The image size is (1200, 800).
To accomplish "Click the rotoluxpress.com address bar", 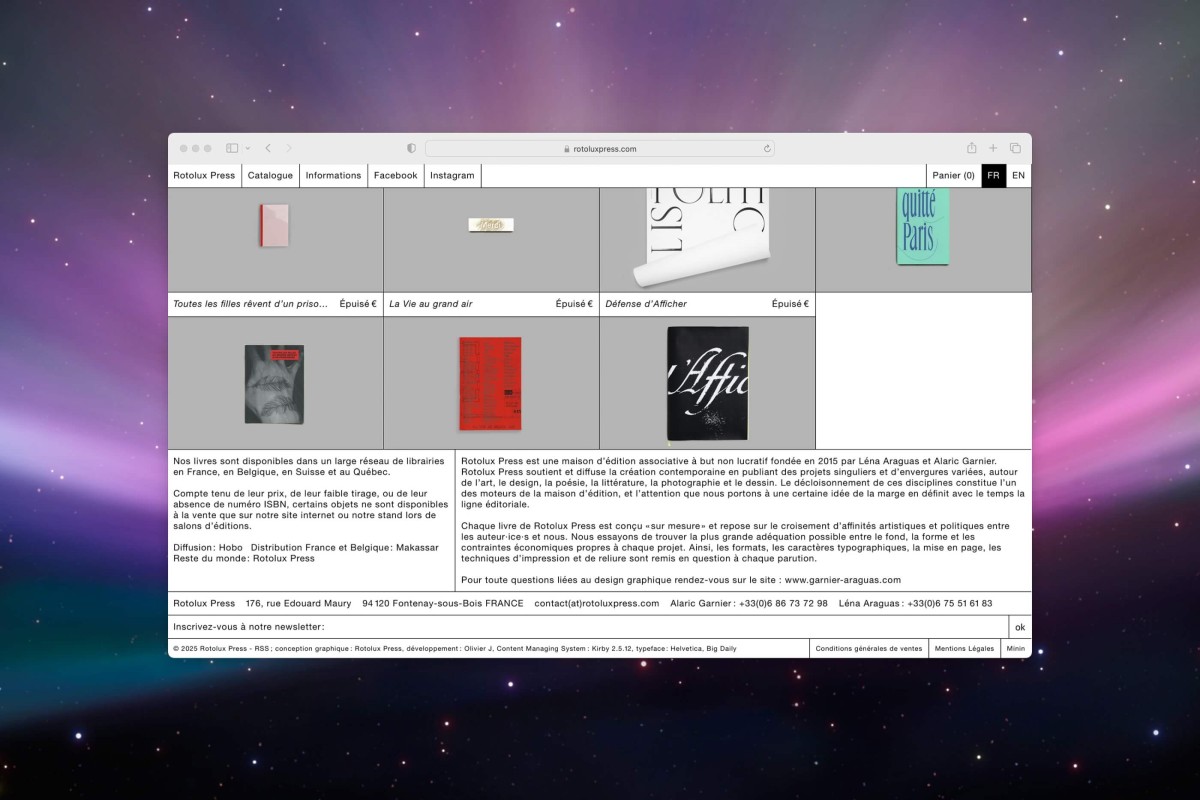I will click(600, 149).
